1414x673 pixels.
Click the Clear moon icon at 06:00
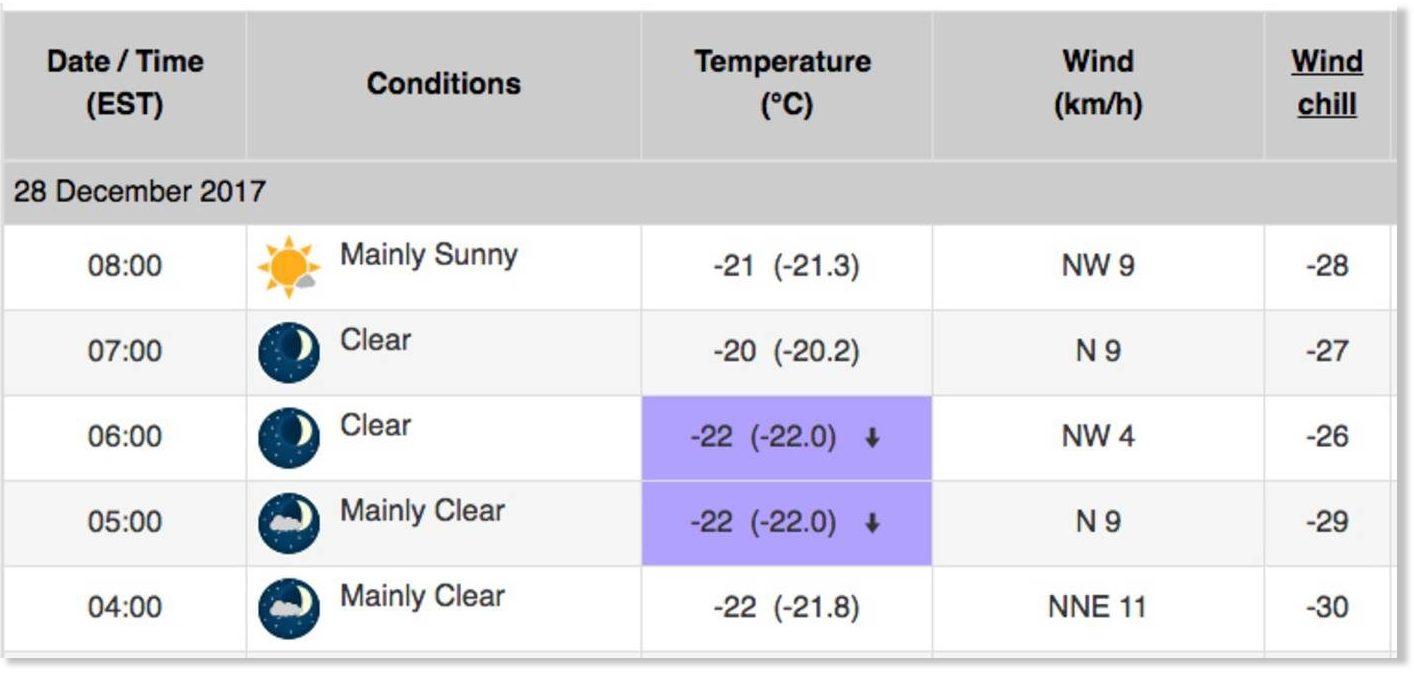click(x=289, y=438)
